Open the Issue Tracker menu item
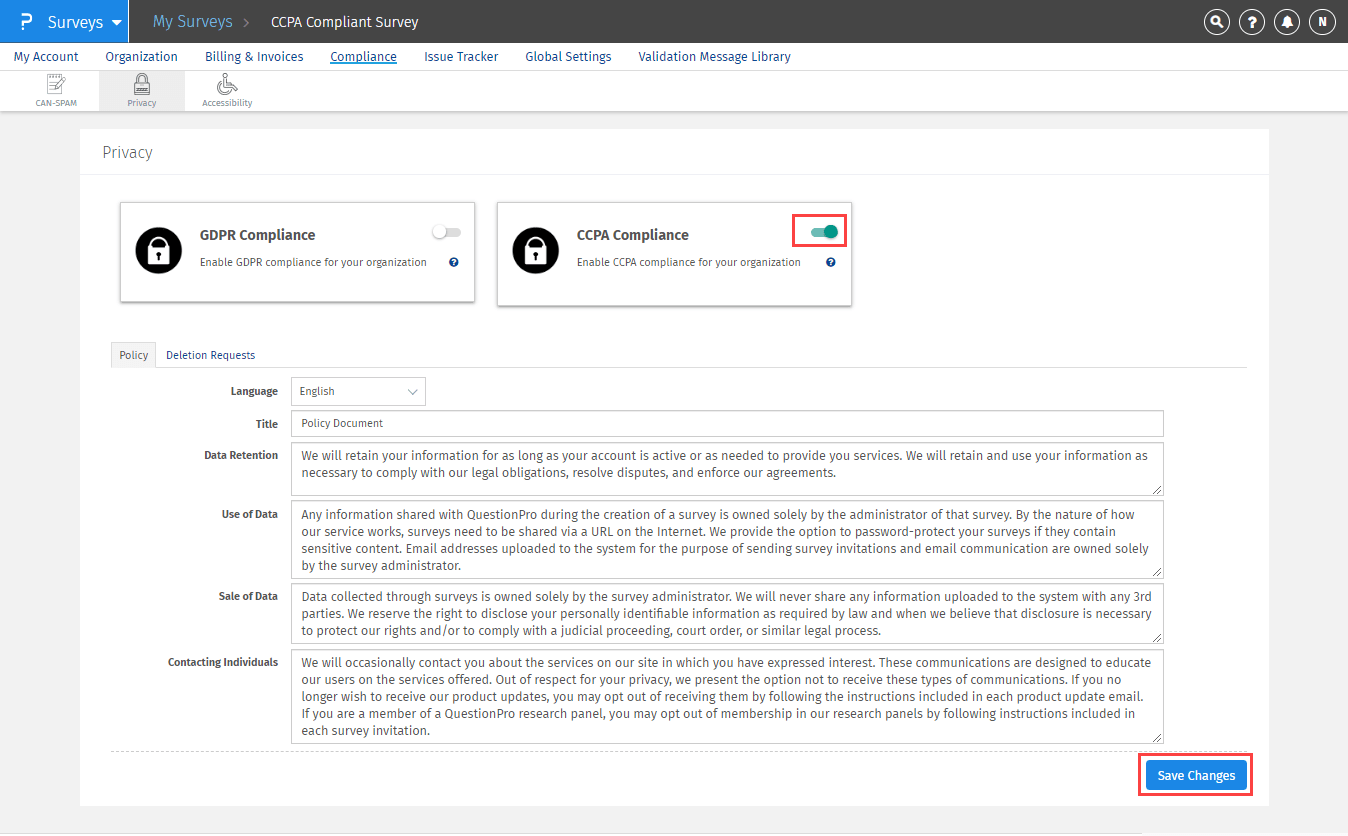The height and width of the screenshot is (836, 1348). [x=461, y=57]
